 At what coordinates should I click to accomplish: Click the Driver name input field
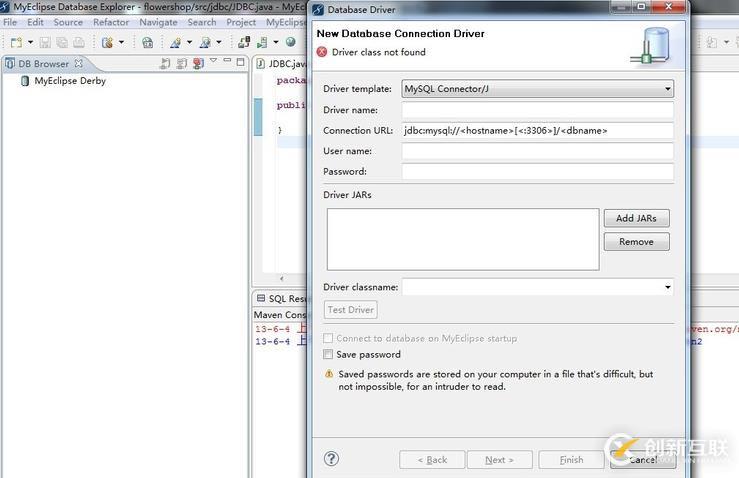[538, 110]
